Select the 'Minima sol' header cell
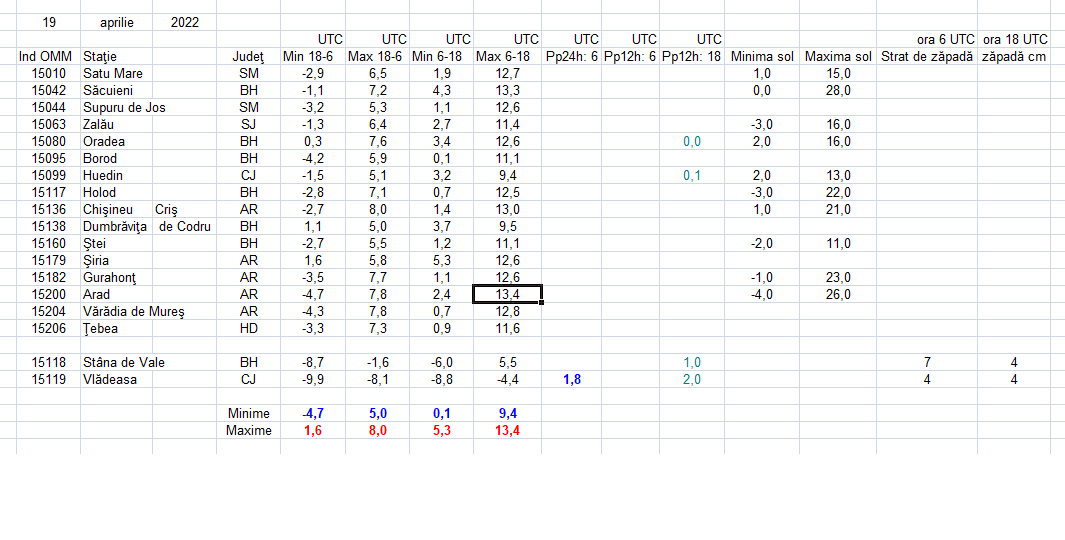The height and width of the screenshot is (540, 1065). click(763, 56)
